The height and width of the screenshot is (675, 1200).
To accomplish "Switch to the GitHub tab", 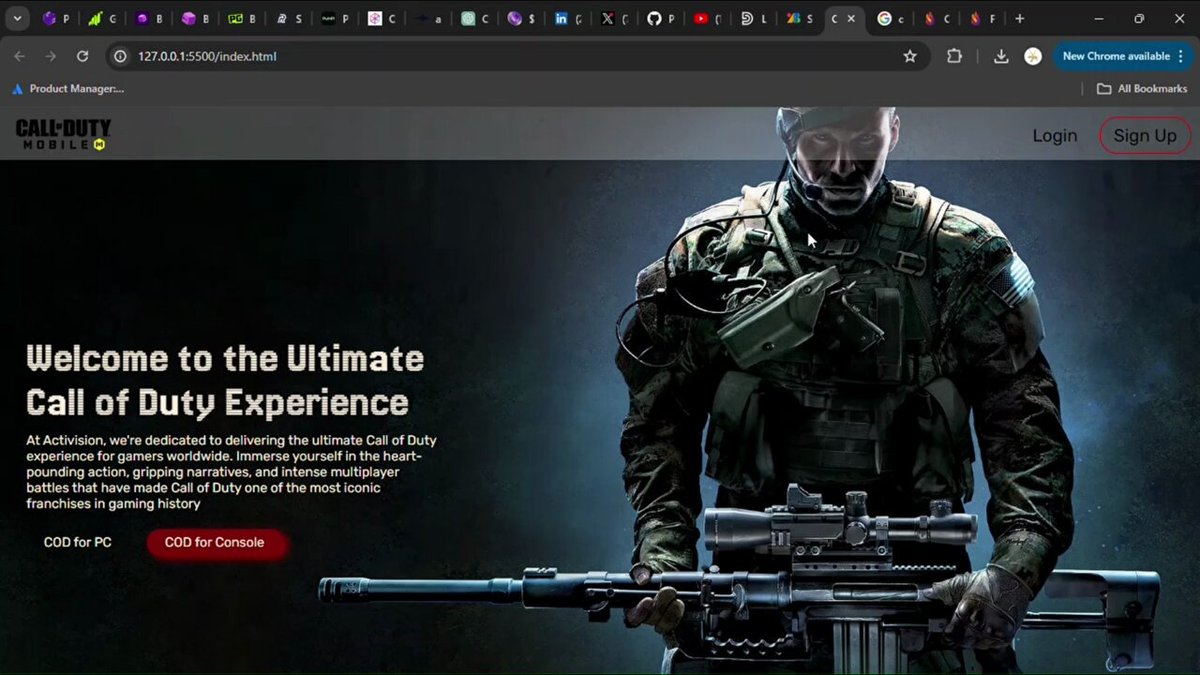I will coord(660,18).
